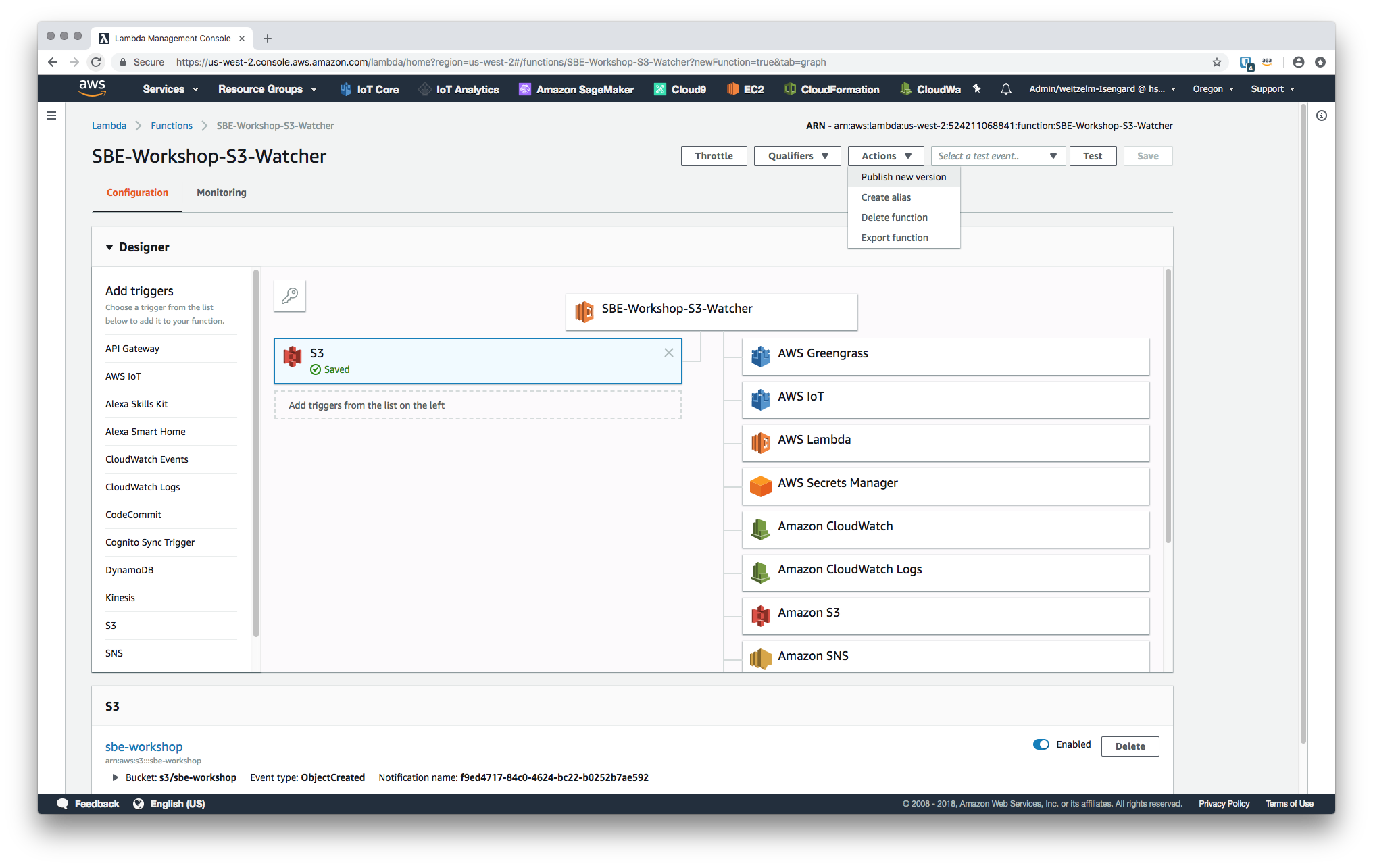
Task: Open the Resource Groups menu
Action: tap(268, 89)
